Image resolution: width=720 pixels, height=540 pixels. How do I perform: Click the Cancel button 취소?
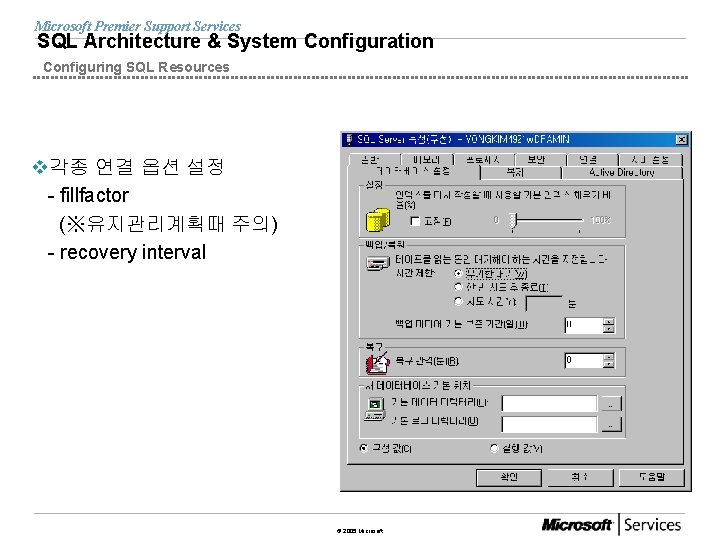(x=580, y=478)
